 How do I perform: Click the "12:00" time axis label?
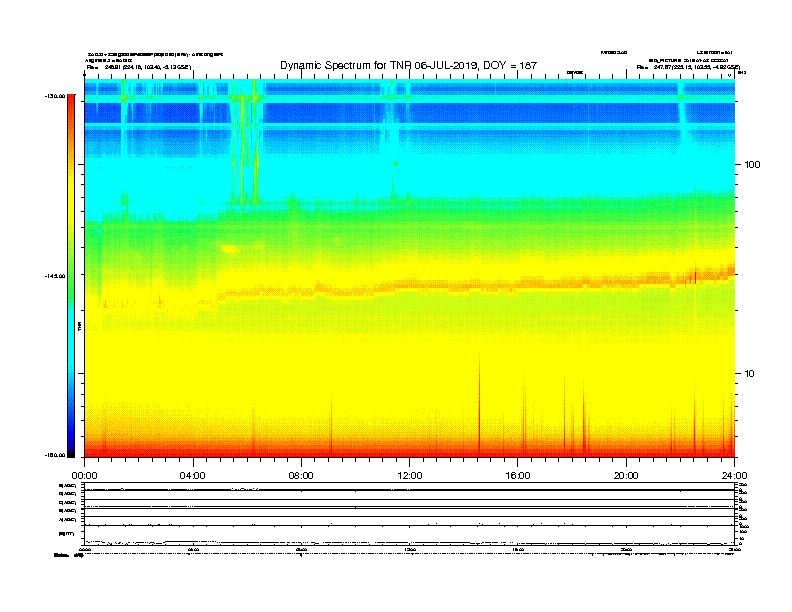[410, 476]
